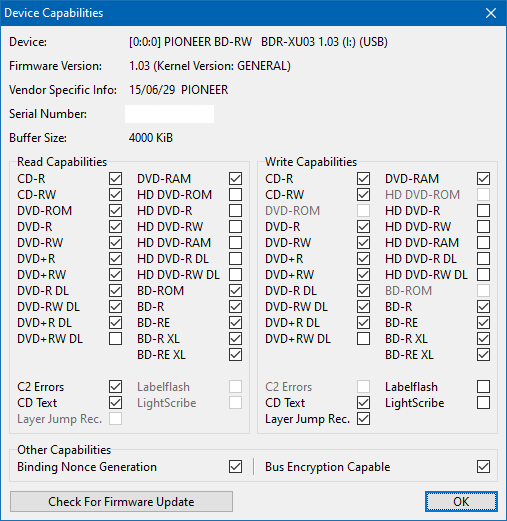The width and height of the screenshot is (507, 521).
Task: Click the 4000 KiB buffer size value
Action: point(151,138)
